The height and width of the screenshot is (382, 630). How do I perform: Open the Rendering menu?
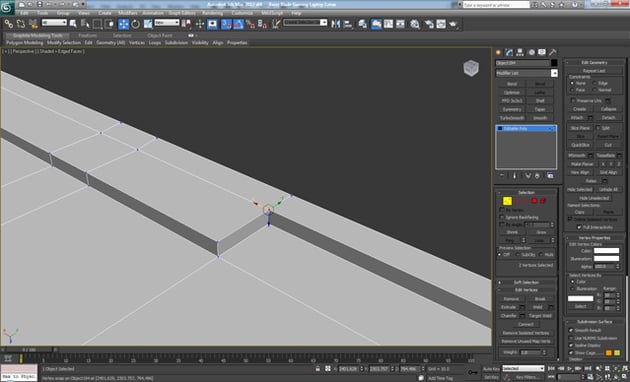(213, 13)
